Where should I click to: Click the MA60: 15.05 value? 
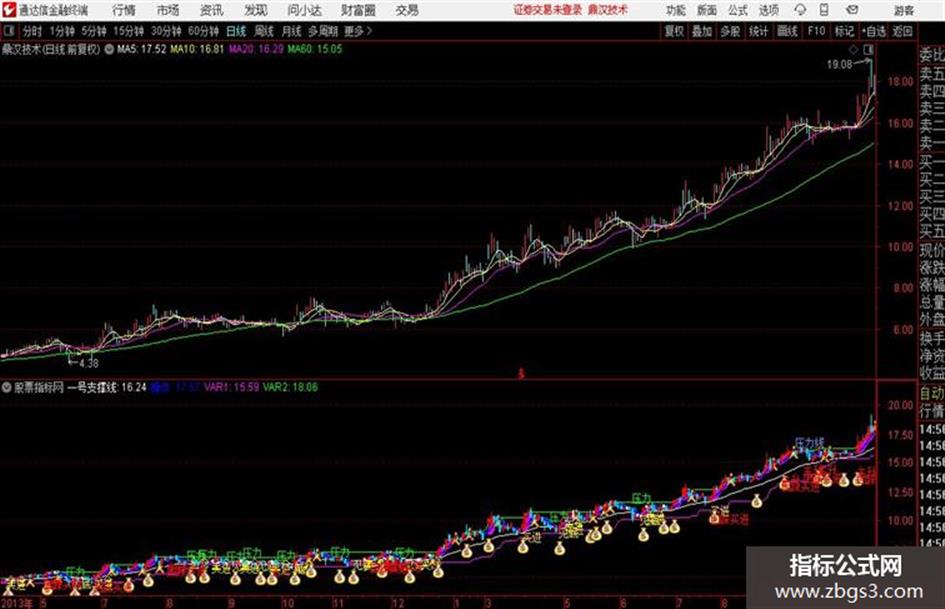coord(315,49)
